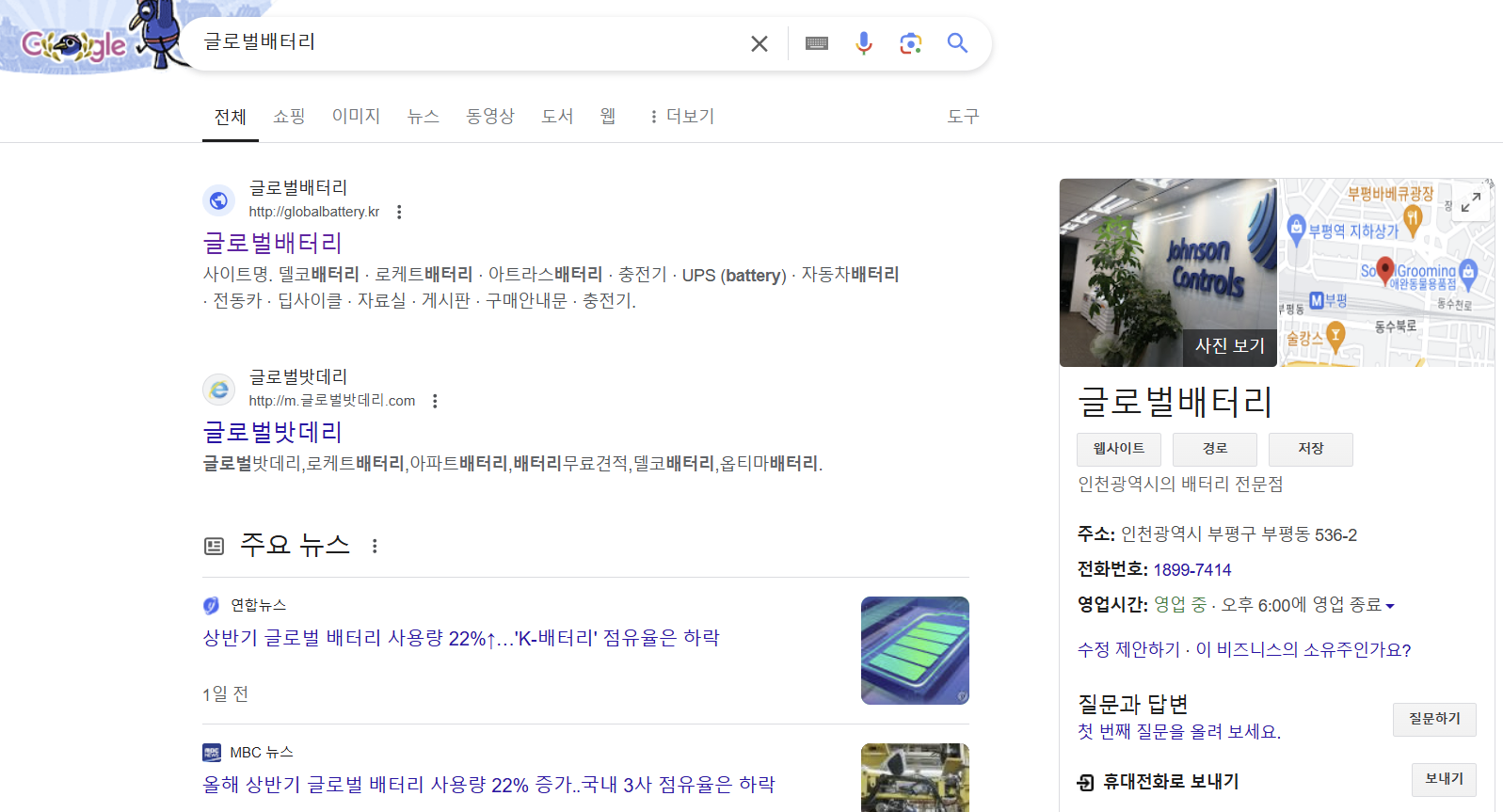1503x812 pixels.
Task: Click inside the search input field
Action: pyautogui.click(x=471, y=42)
